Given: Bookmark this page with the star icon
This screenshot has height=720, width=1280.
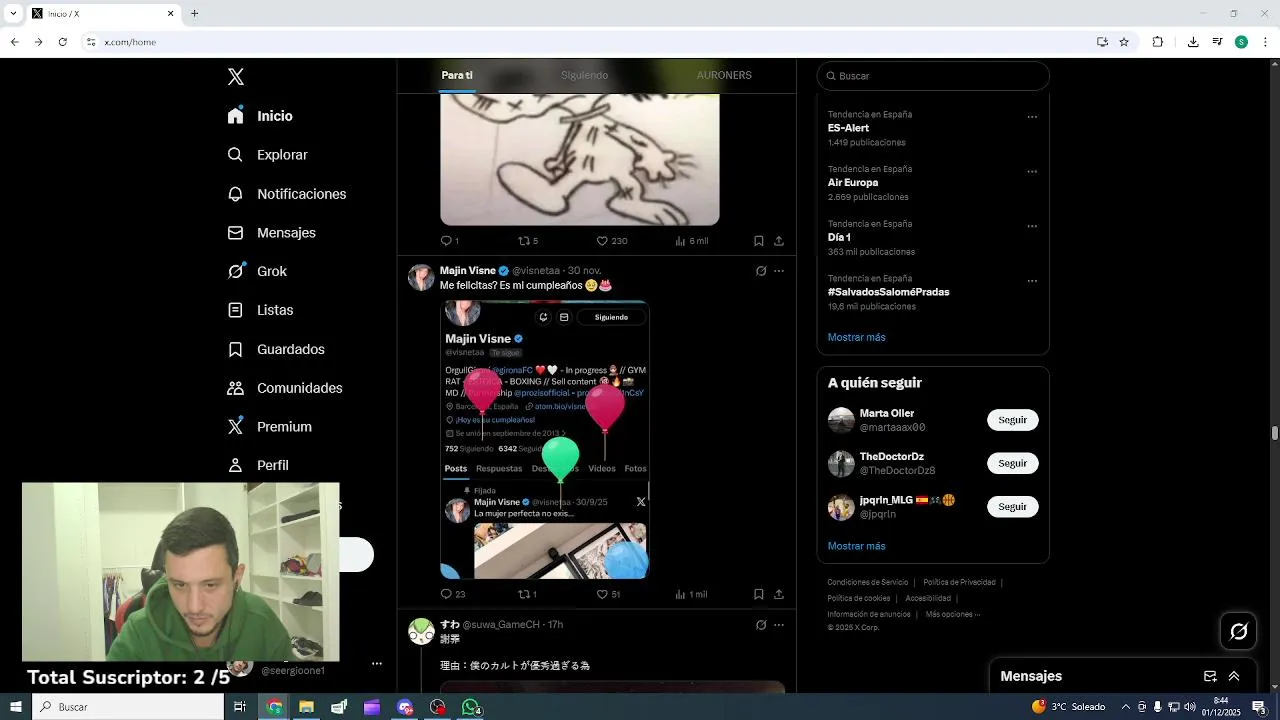Looking at the screenshot, I should 1124,42.
